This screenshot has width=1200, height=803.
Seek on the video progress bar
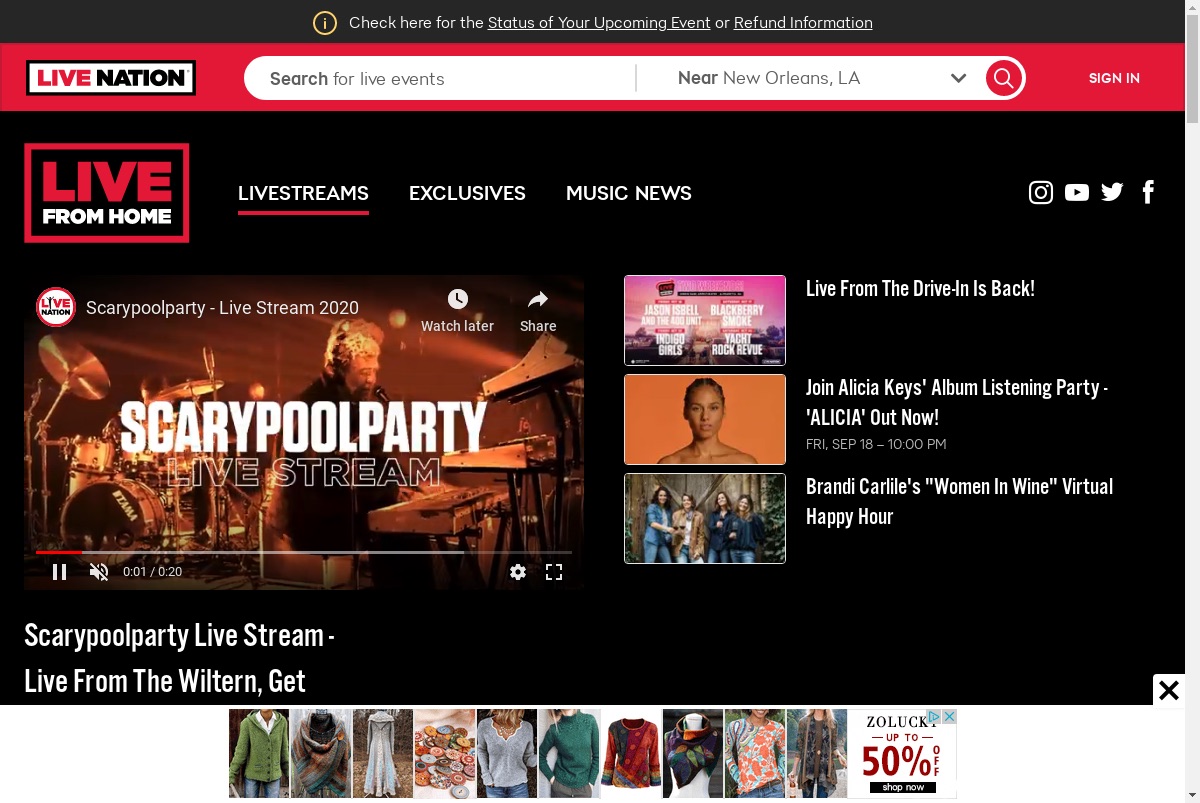(x=304, y=552)
